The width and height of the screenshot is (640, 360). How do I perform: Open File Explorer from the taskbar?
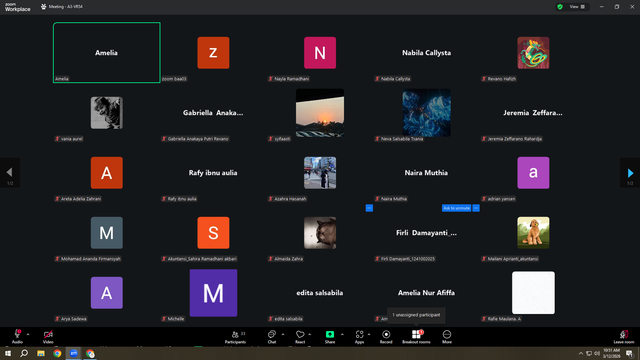click(41, 353)
